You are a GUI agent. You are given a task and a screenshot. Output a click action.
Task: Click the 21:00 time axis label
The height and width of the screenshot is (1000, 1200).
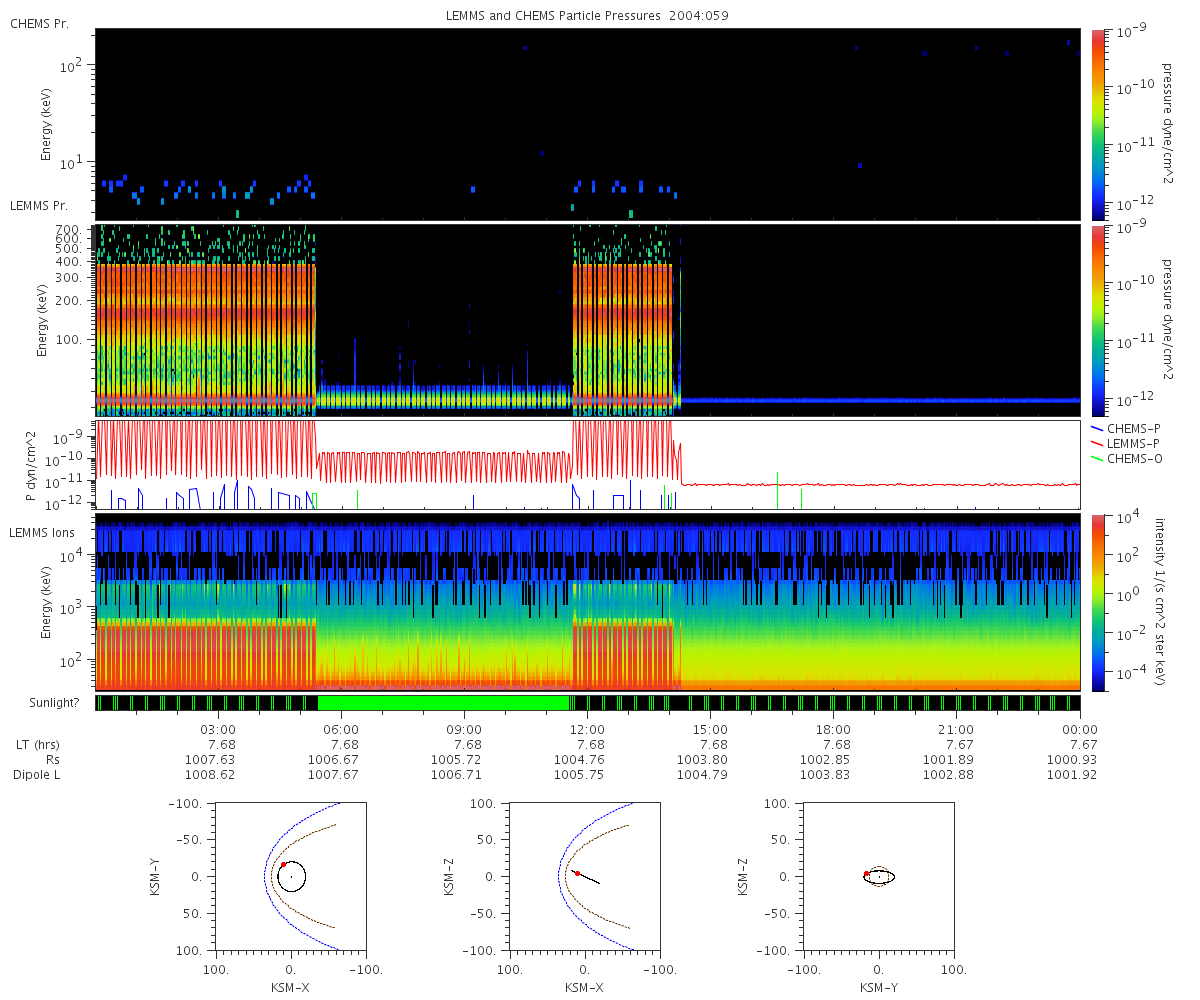957,730
